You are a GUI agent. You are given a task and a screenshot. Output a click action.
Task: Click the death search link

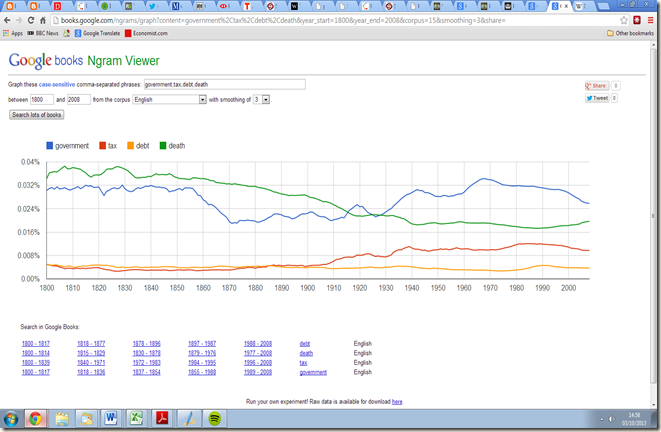(306, 353)
